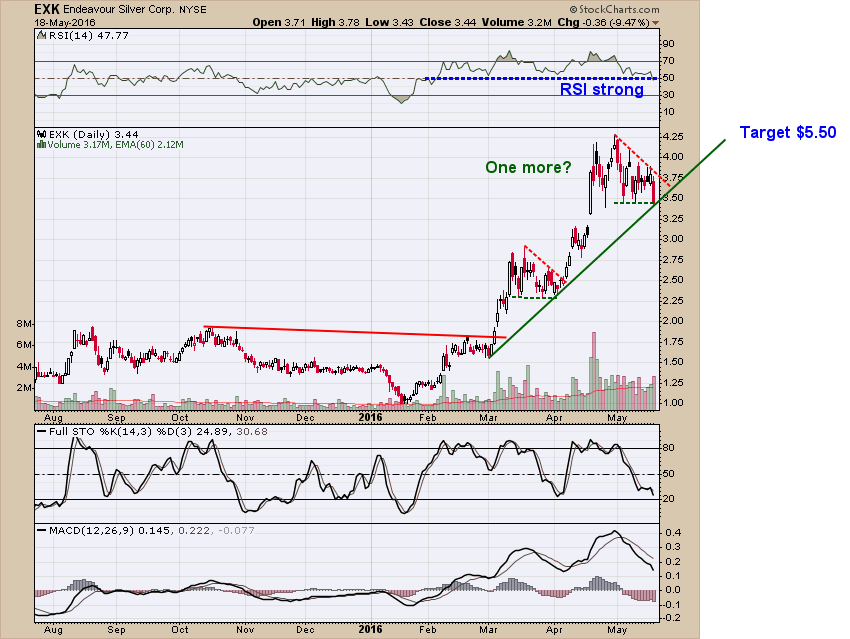850x639 pixels.
Task: Click the 30 level on the RSI axis
Action: (x=668, y=95)
